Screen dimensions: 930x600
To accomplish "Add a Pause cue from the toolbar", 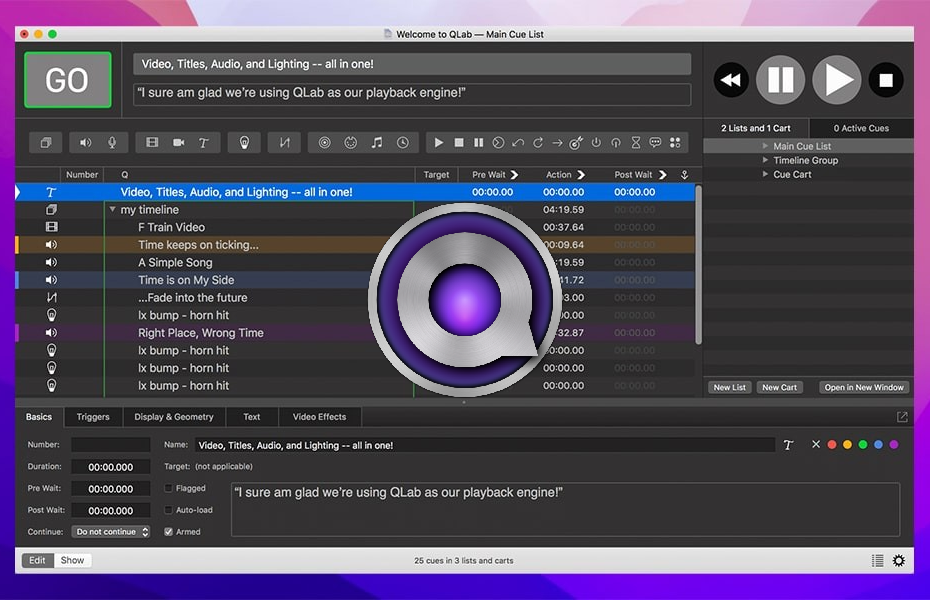I will click(479, 143).
